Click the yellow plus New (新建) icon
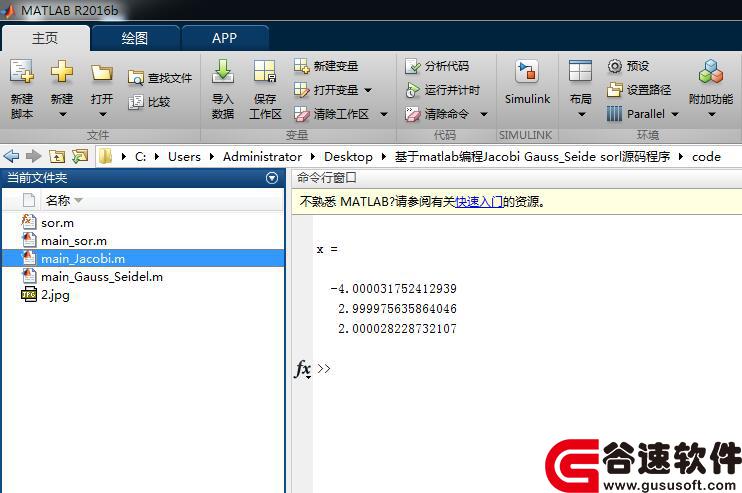This screenshot has width=742, height=493. [x=62, y=72]
